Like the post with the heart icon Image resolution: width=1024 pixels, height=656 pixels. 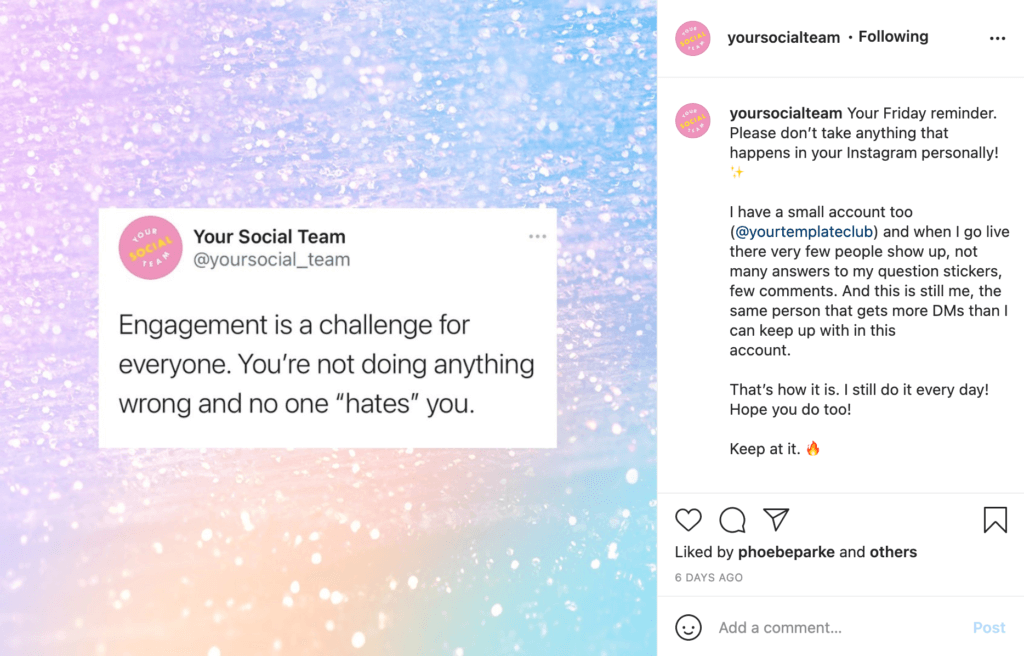point(688,520)
